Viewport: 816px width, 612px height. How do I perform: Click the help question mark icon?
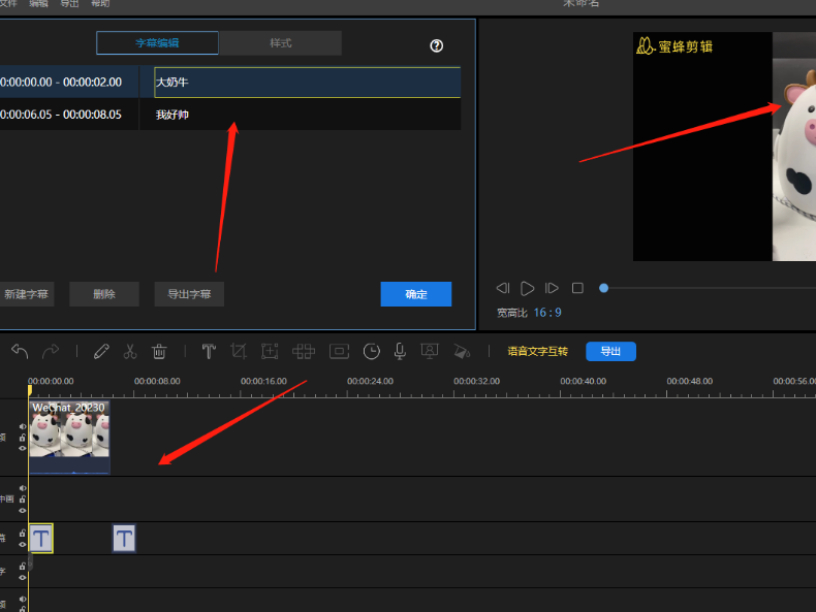pyautogui.click(x=436, y=46)
